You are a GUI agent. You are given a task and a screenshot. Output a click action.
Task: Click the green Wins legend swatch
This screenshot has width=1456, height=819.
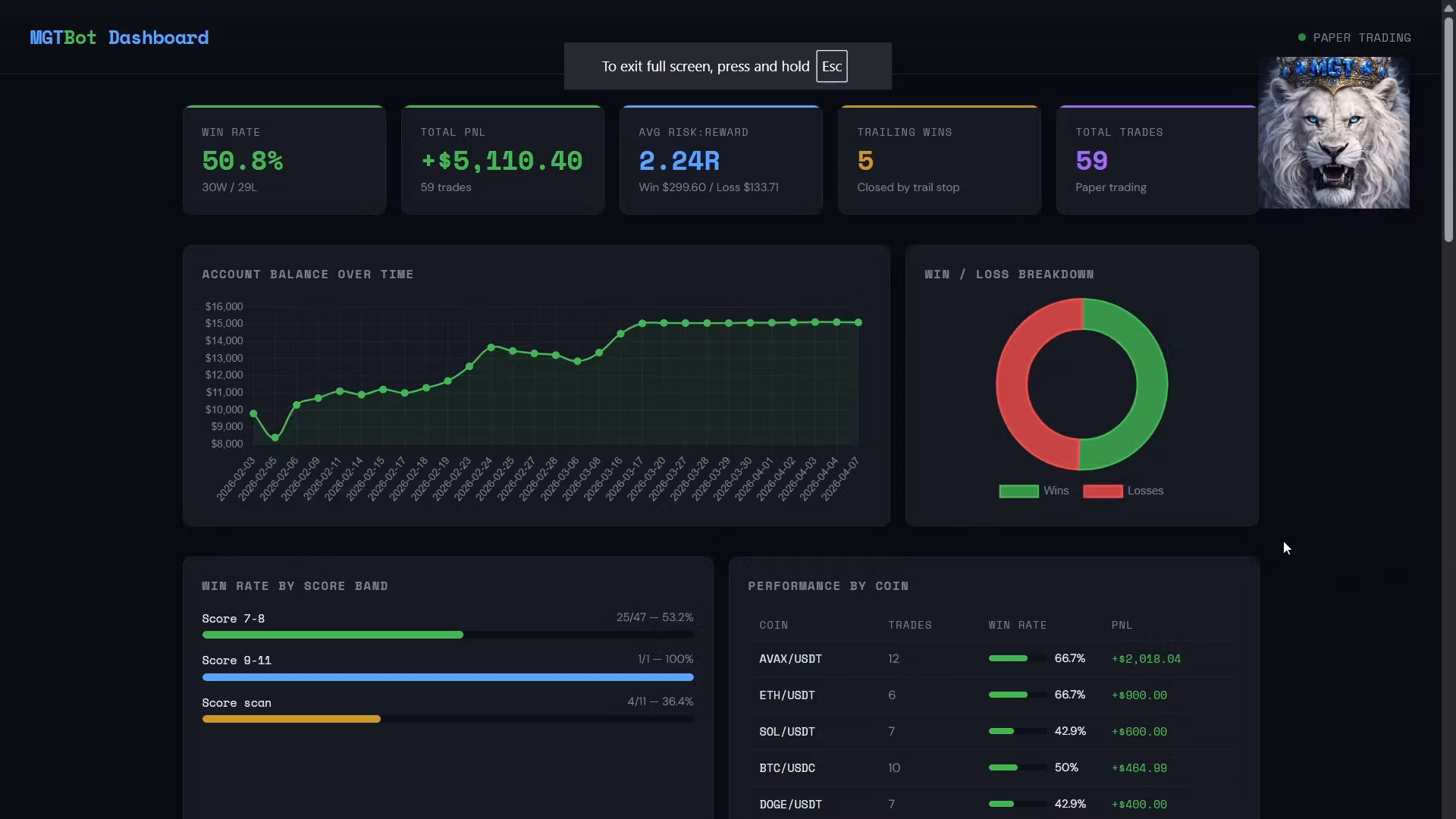coord(1018,491)
